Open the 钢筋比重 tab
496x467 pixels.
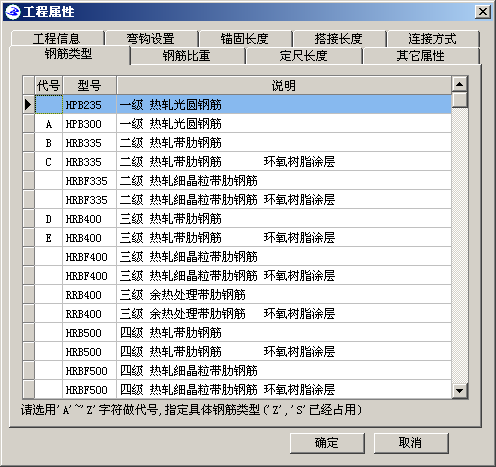point(187,56)
